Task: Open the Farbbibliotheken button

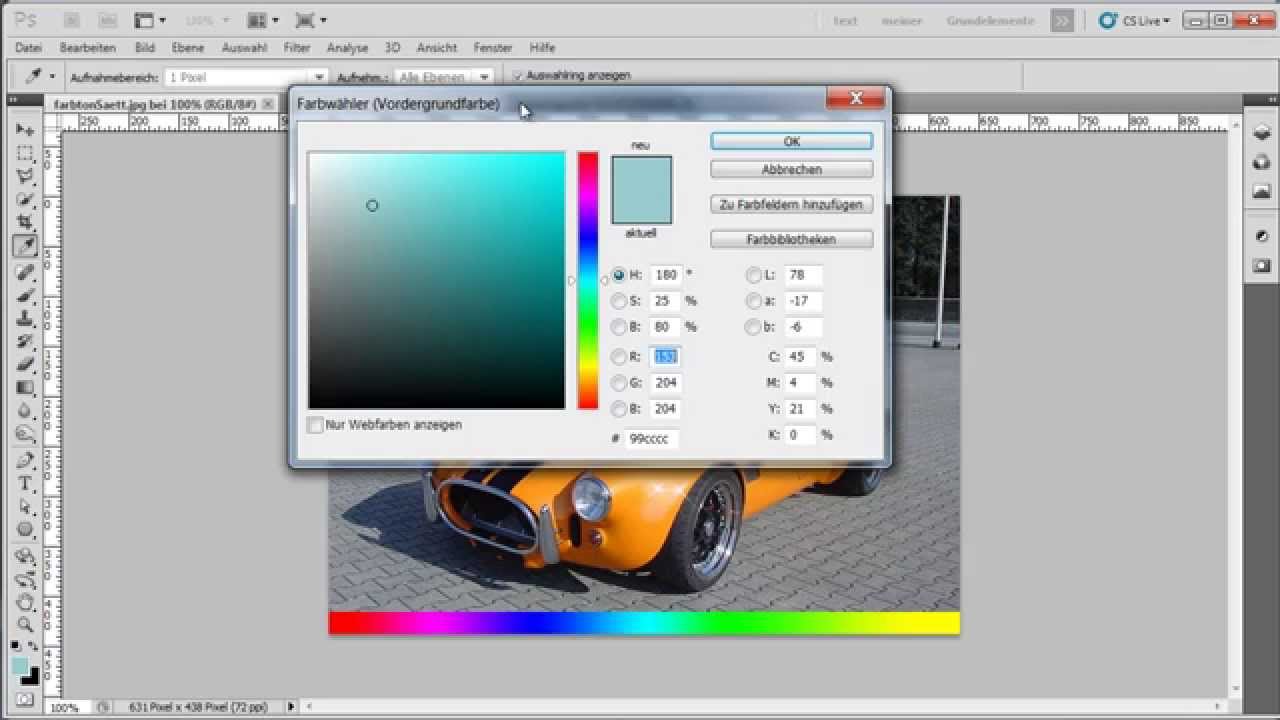Action: (792, 240)
